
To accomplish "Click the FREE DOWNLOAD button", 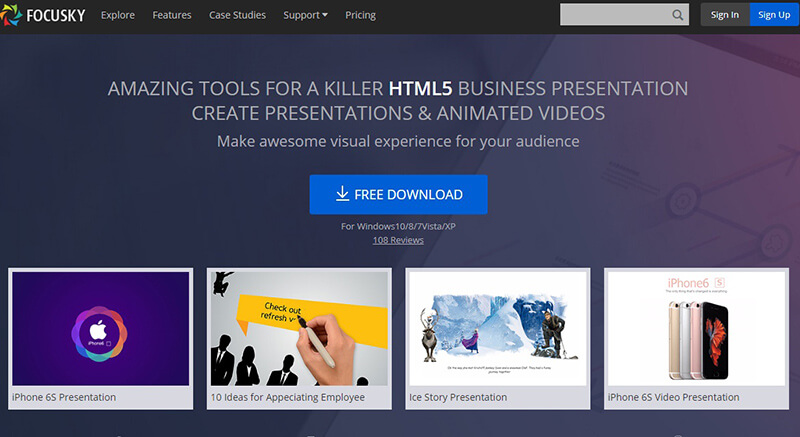I will (398, 194).
